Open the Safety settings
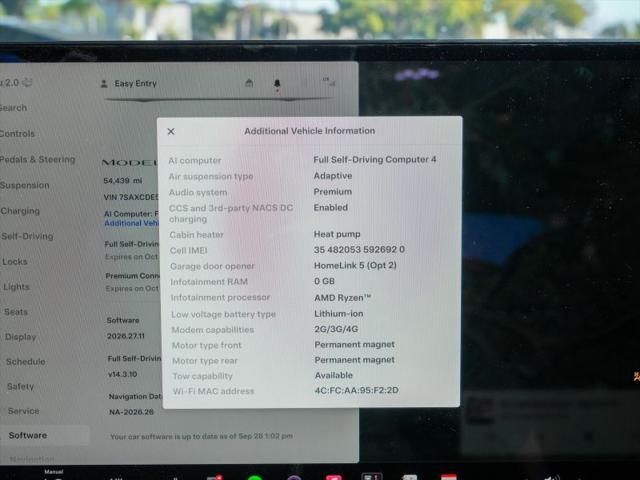 click(x=20, y=387)
